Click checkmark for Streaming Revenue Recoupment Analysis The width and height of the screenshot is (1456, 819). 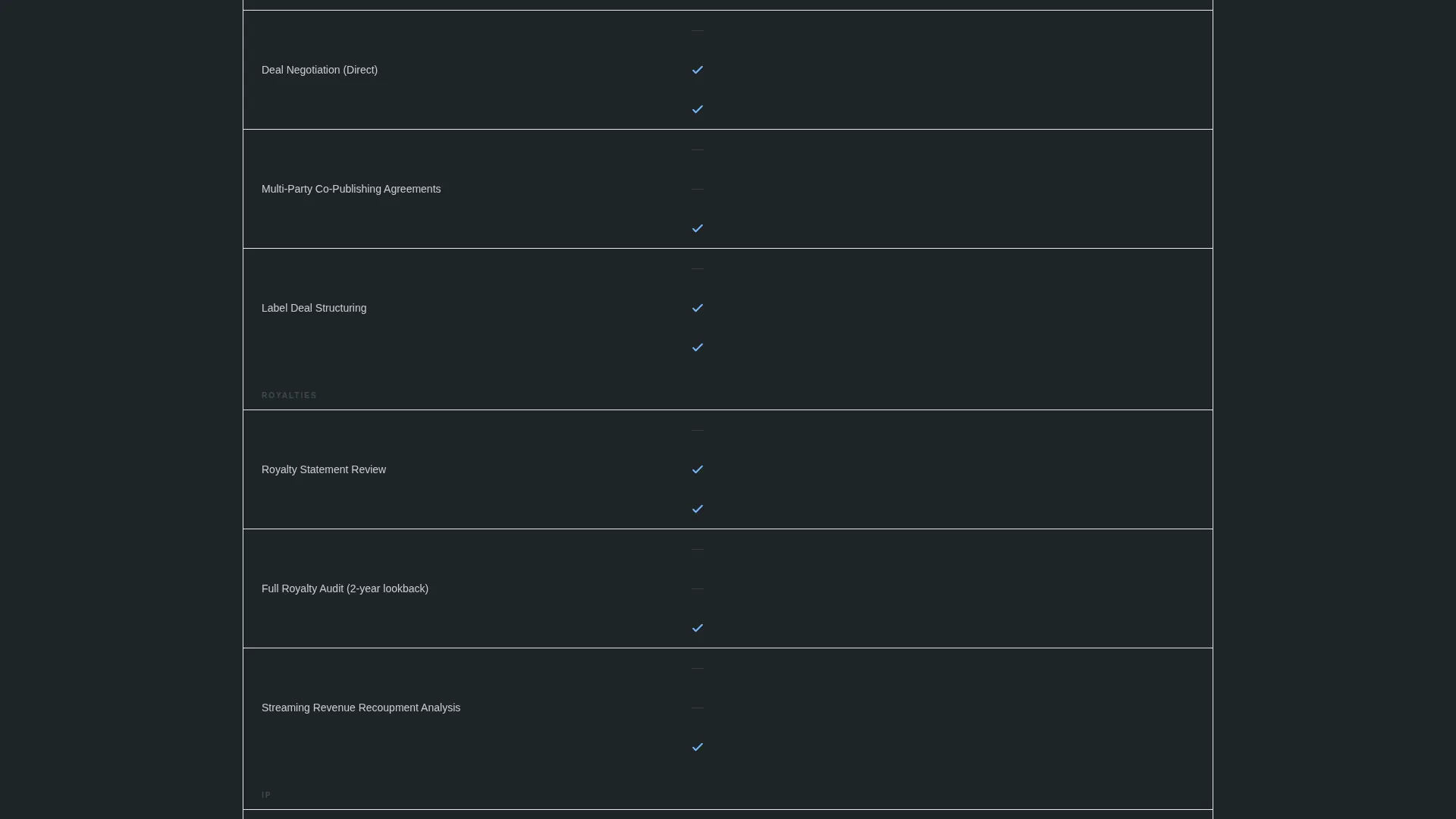pos(698,747)
